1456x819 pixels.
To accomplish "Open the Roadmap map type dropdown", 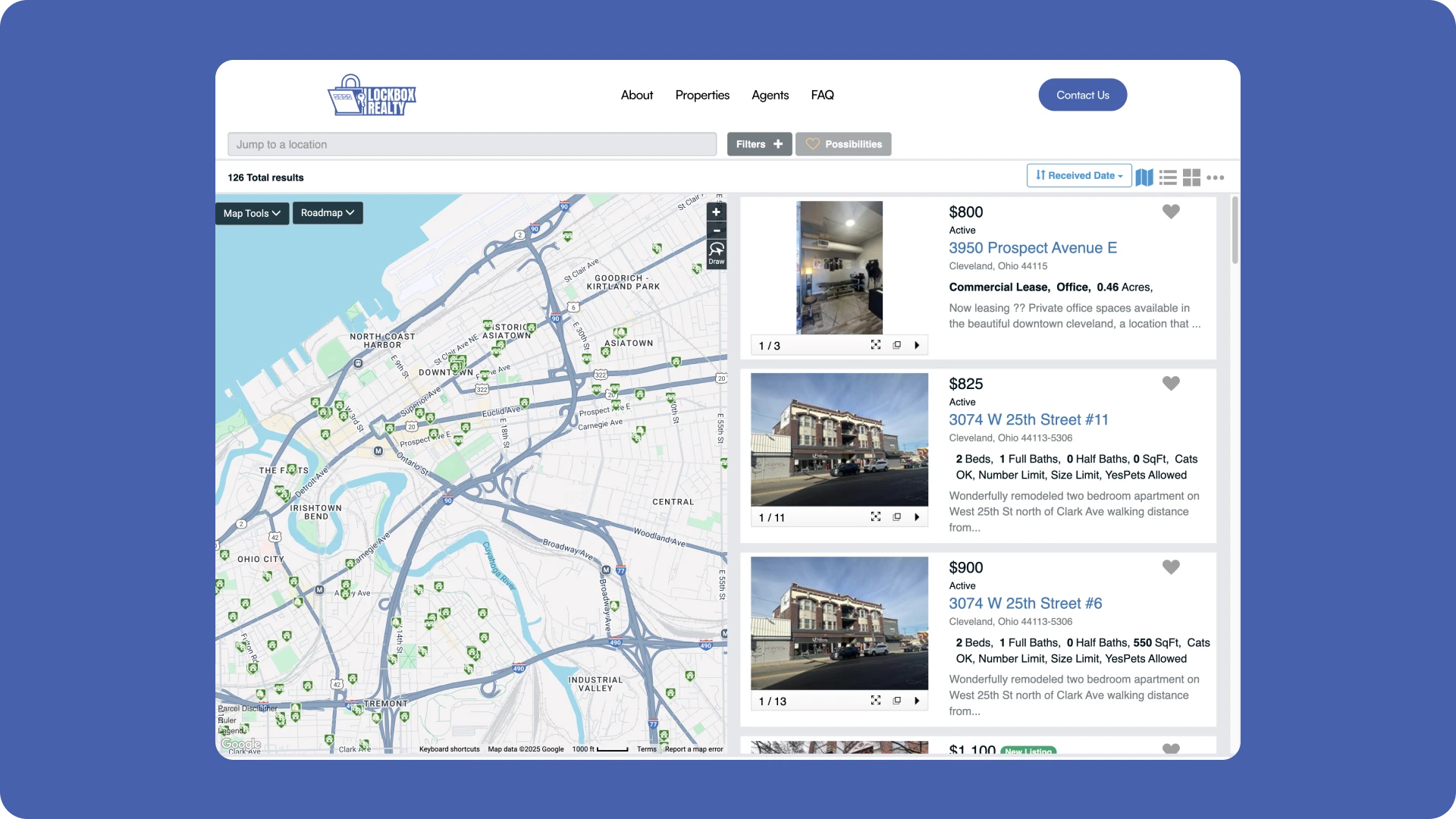I will 328,213.
